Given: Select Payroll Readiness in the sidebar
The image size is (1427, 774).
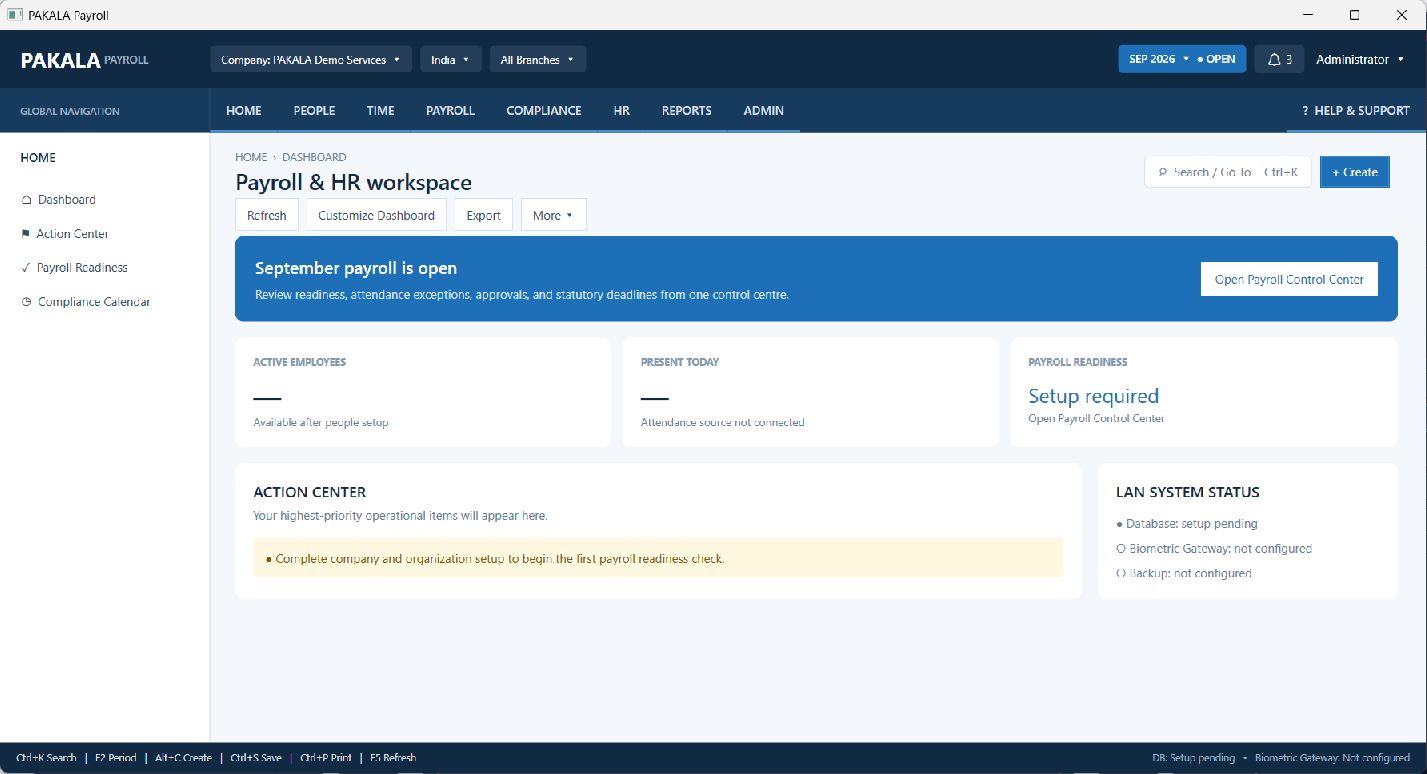Looking at the screenshot, I should click(74, 267).
